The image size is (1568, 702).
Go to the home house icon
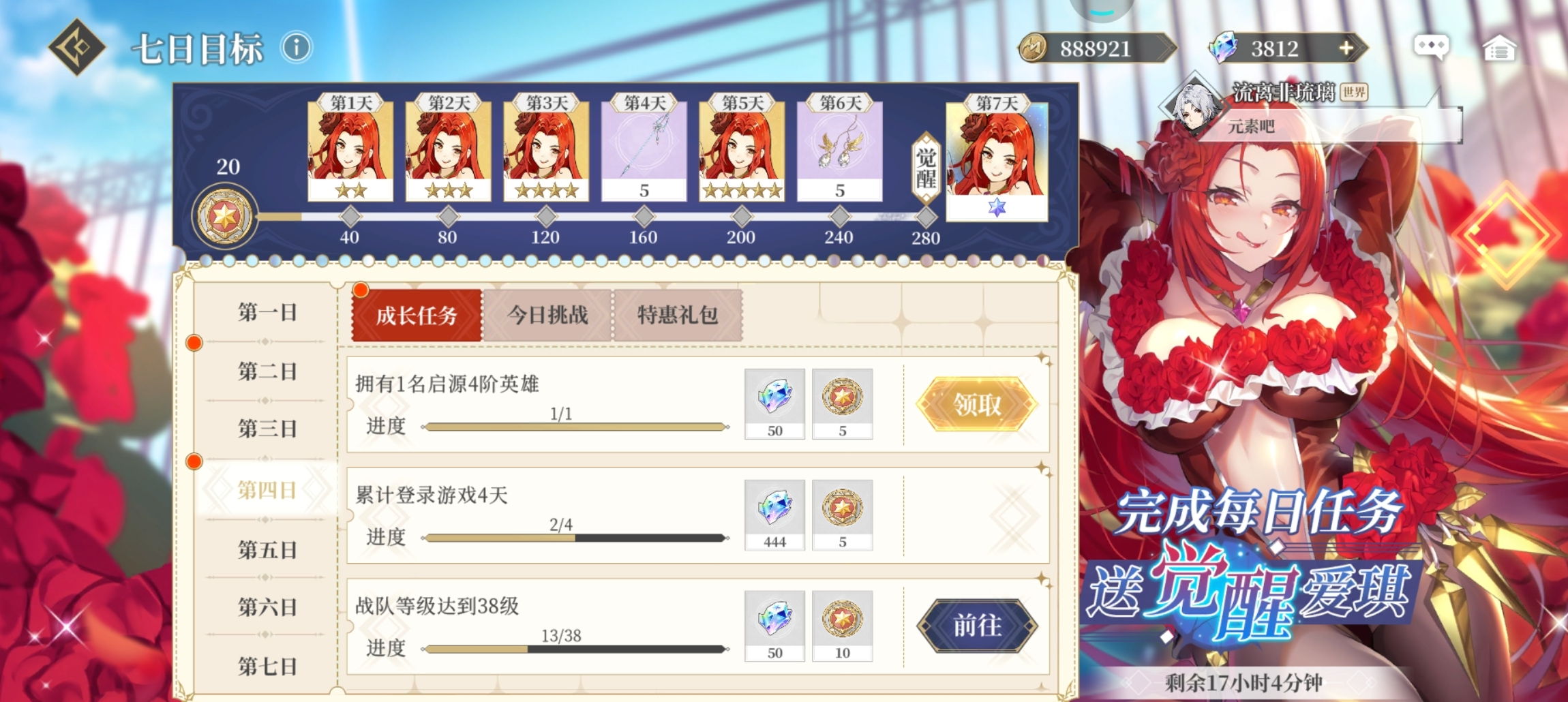pos(1499,48)
